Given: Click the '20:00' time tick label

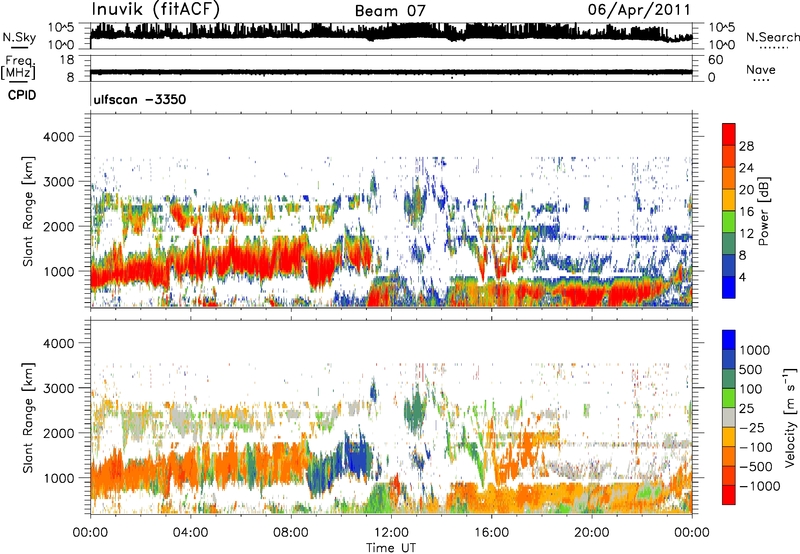Looking at the screenshot, I should [592, 533].
